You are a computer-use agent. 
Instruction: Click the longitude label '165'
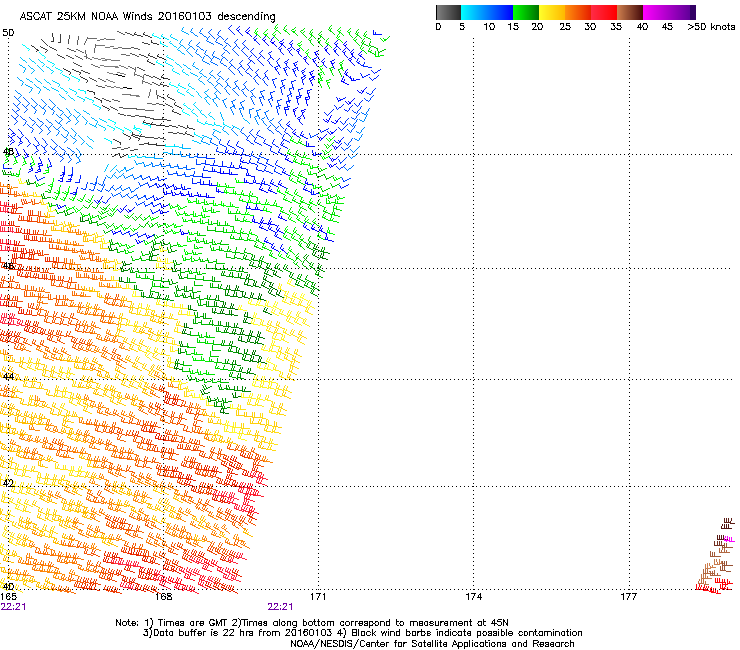tap(8, 597)
